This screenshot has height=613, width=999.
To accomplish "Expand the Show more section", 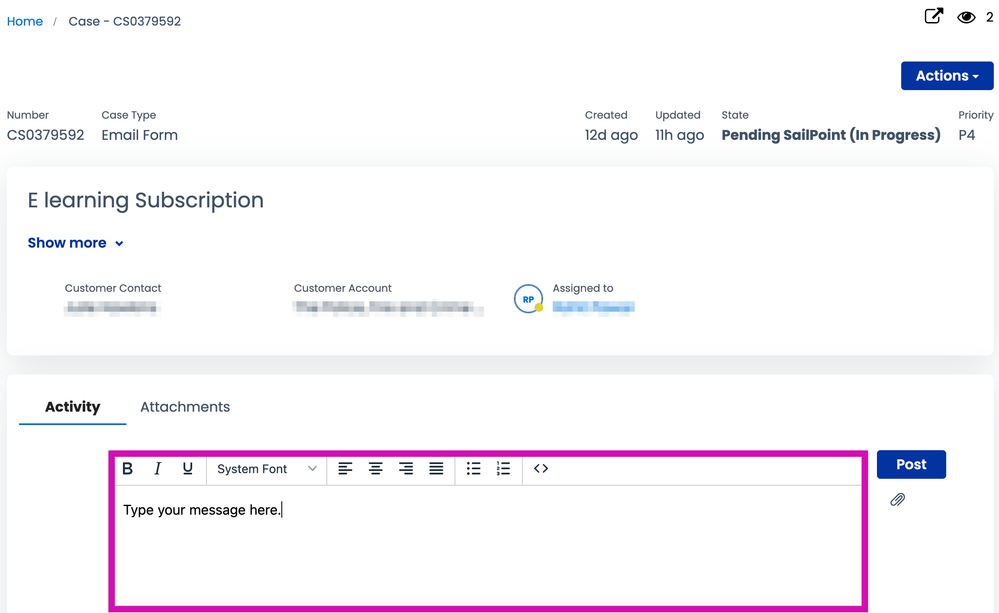I will (76, 243).
